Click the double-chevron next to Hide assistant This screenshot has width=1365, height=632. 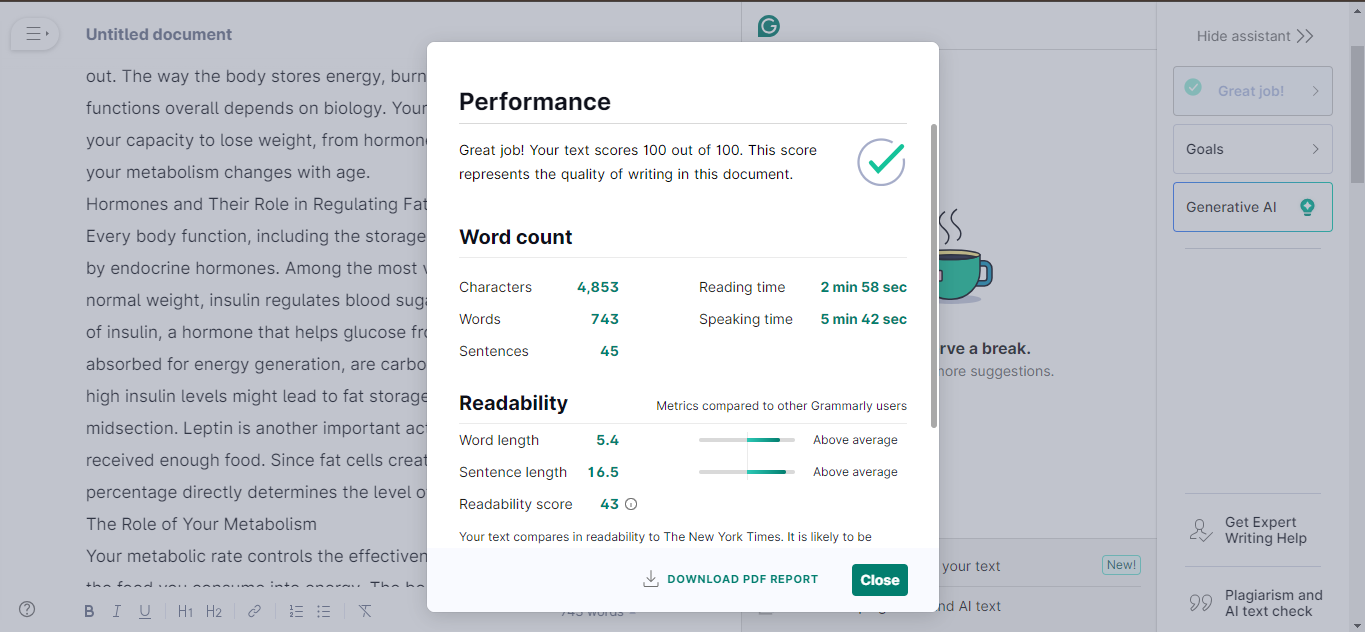(1305, 36)
